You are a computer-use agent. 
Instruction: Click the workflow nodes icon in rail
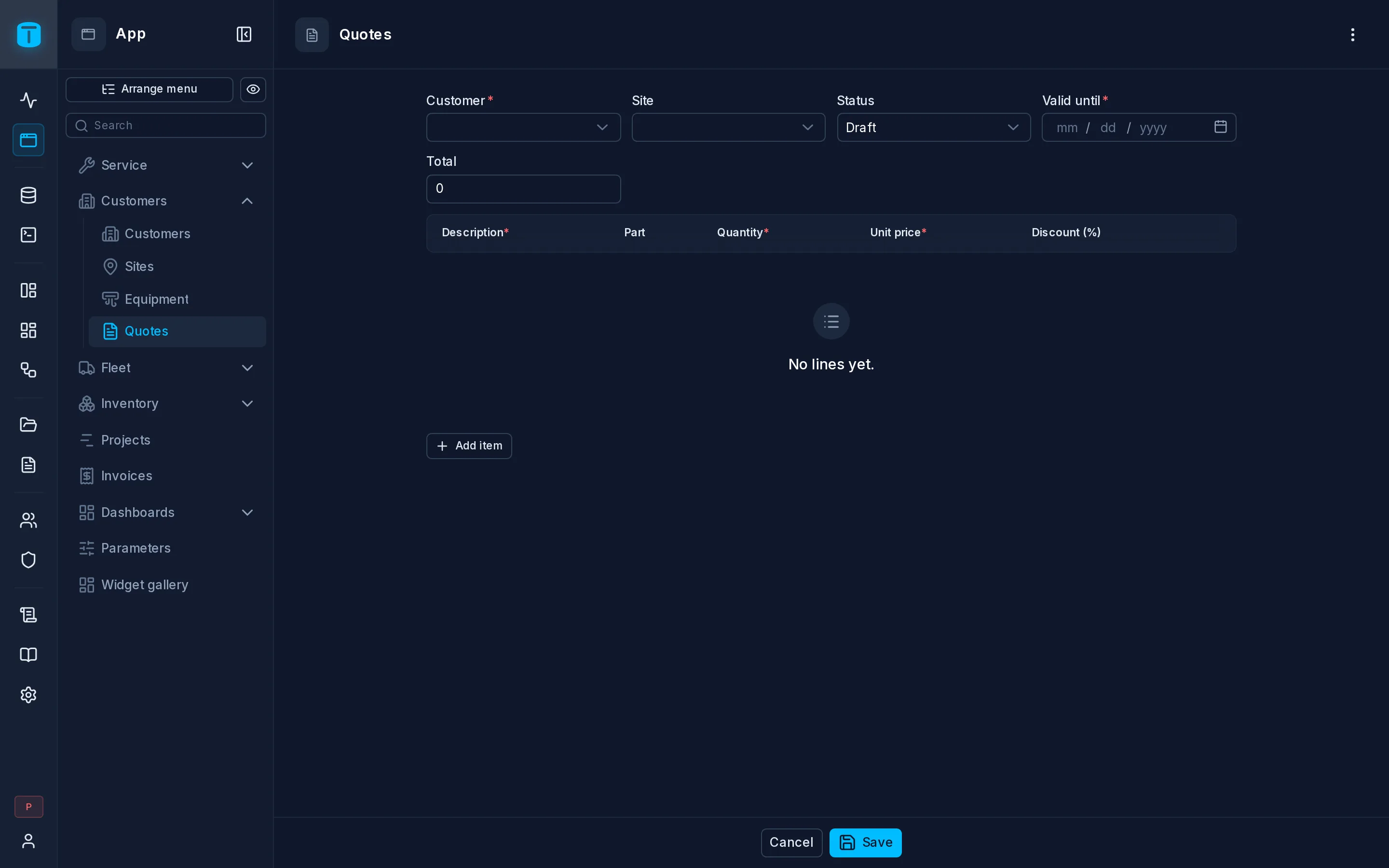29,370
